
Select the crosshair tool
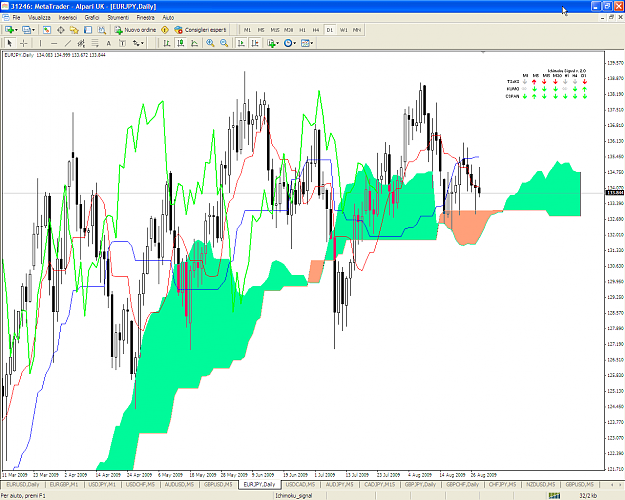[x=24, y=43]
